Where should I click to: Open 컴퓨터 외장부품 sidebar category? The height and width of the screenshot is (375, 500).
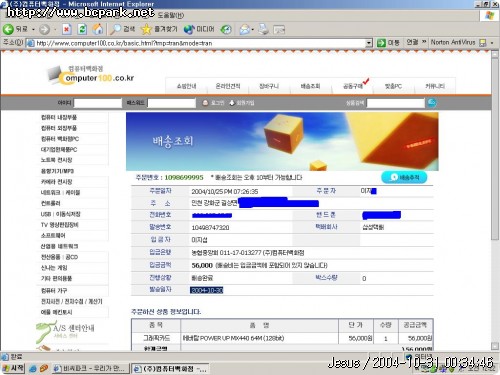point(59,128)
